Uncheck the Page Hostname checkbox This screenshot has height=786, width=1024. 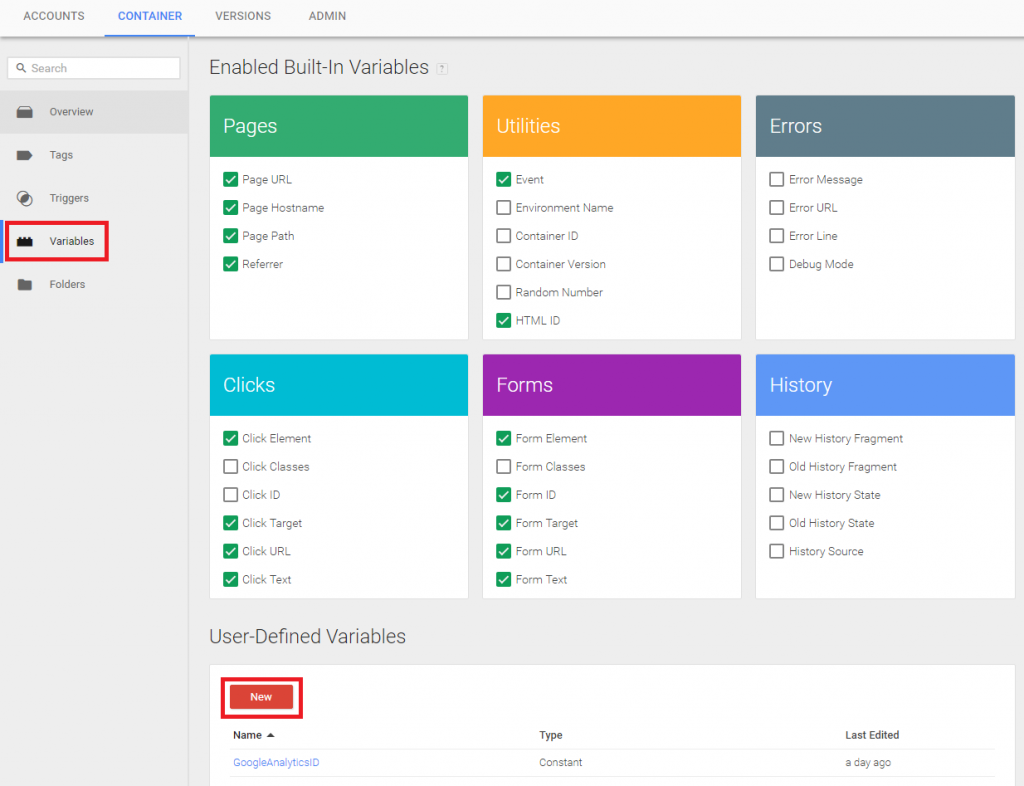231,208
